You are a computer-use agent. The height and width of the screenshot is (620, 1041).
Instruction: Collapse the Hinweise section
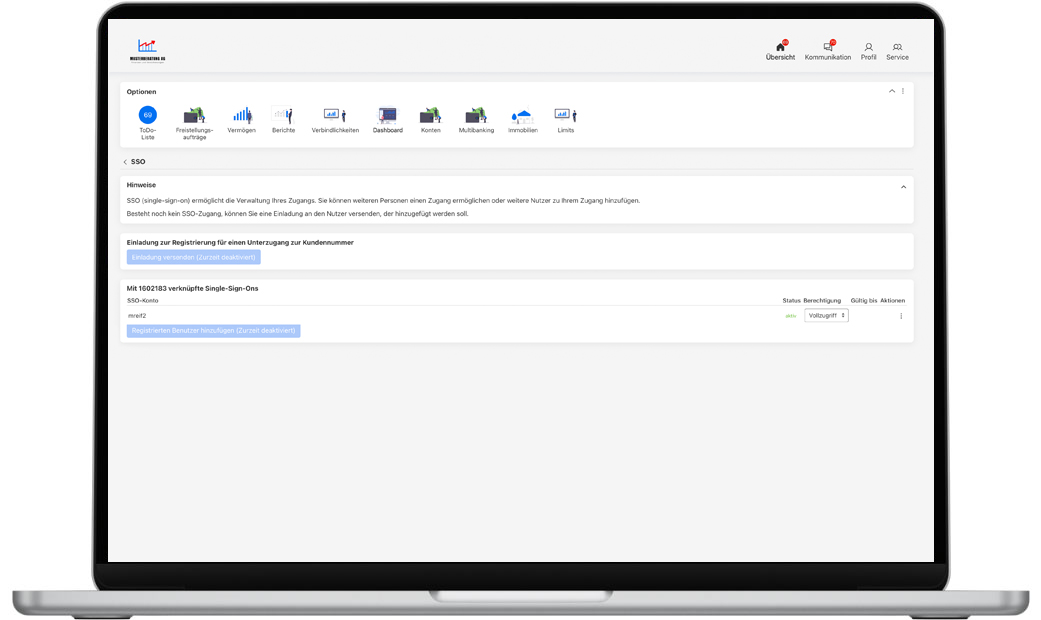(903, 186)
